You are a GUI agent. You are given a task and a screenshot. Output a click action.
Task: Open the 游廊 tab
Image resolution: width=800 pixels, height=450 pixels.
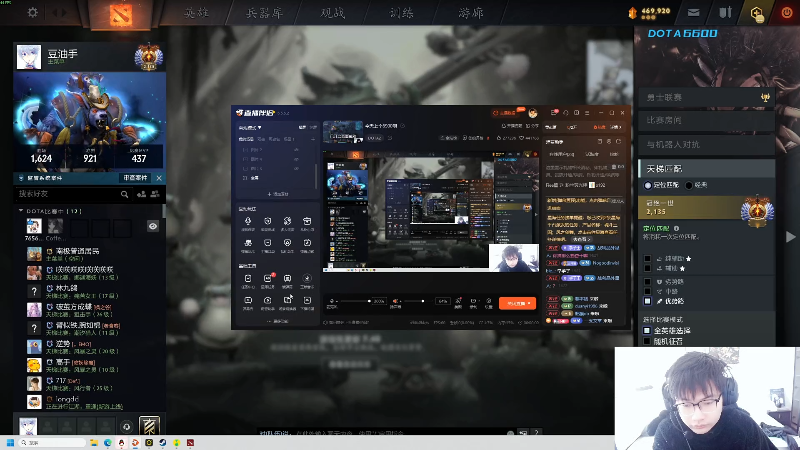point(470,13)
